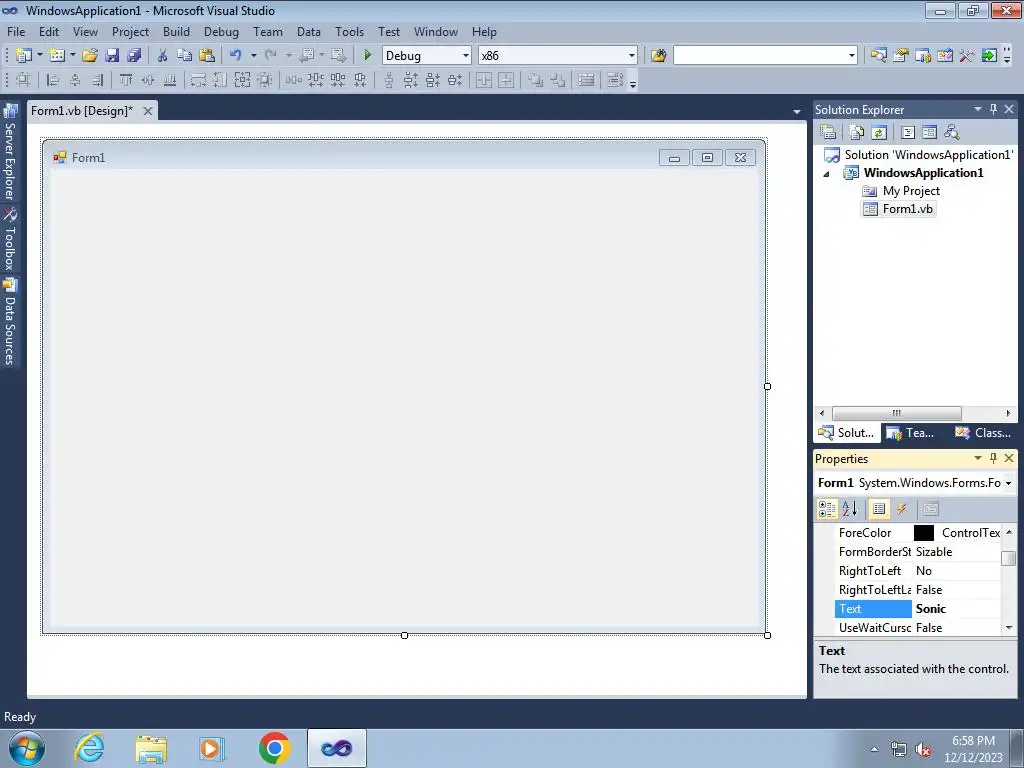Screen dimensions: 1024x768
Task: Open the Solution Explorer window options arrow
Action: pos(978,109)
